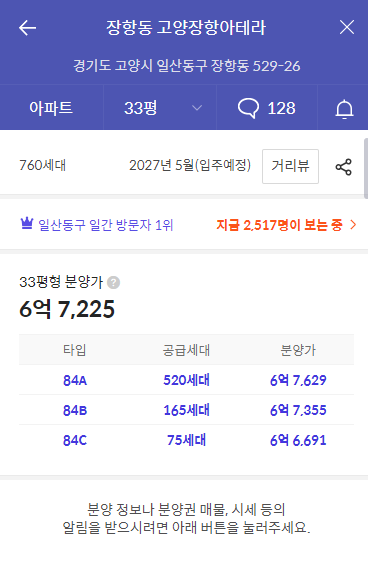Click the vertical scrollbar on the right
Screen dimensions: 368x564
point(366,168)
